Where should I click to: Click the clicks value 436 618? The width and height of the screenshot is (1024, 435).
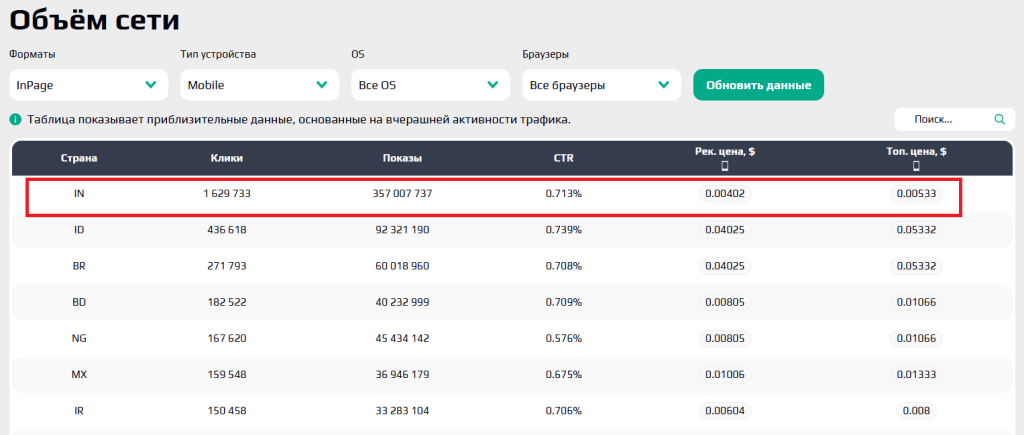click(227, 230)
